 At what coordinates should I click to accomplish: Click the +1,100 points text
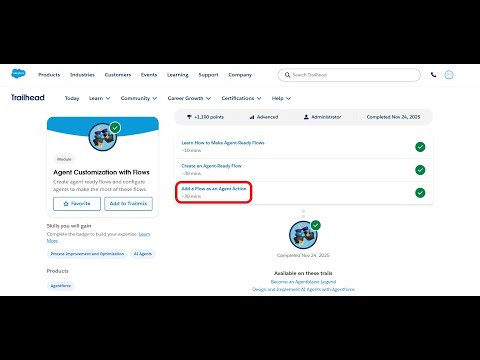209,117
